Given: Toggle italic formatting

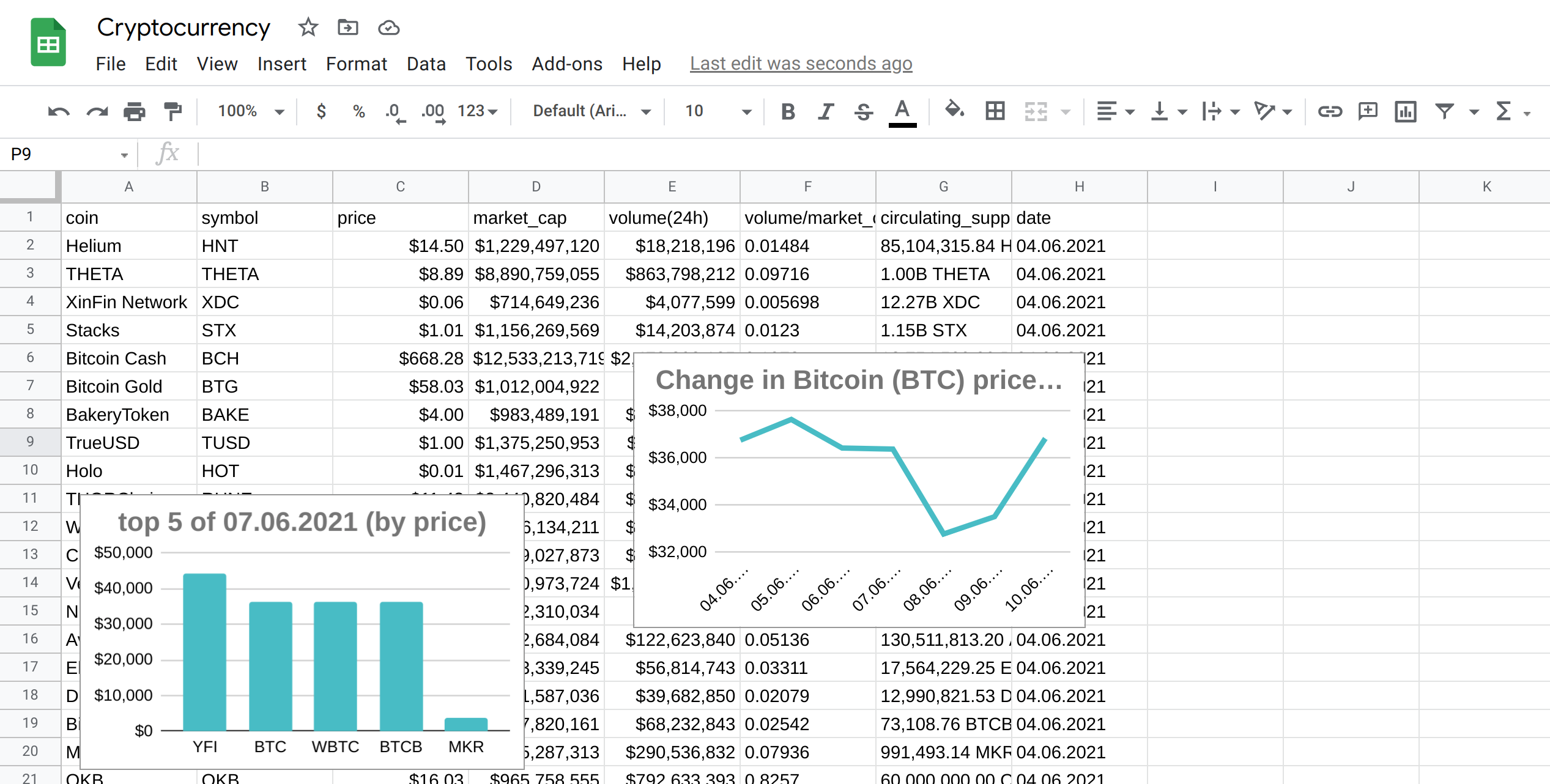Looking at the screenshot, I should [x=825, y=111].
